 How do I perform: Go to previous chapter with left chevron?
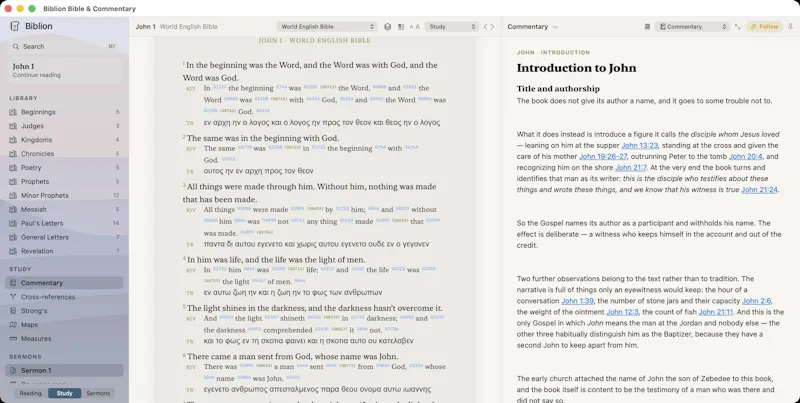(486, 27)
